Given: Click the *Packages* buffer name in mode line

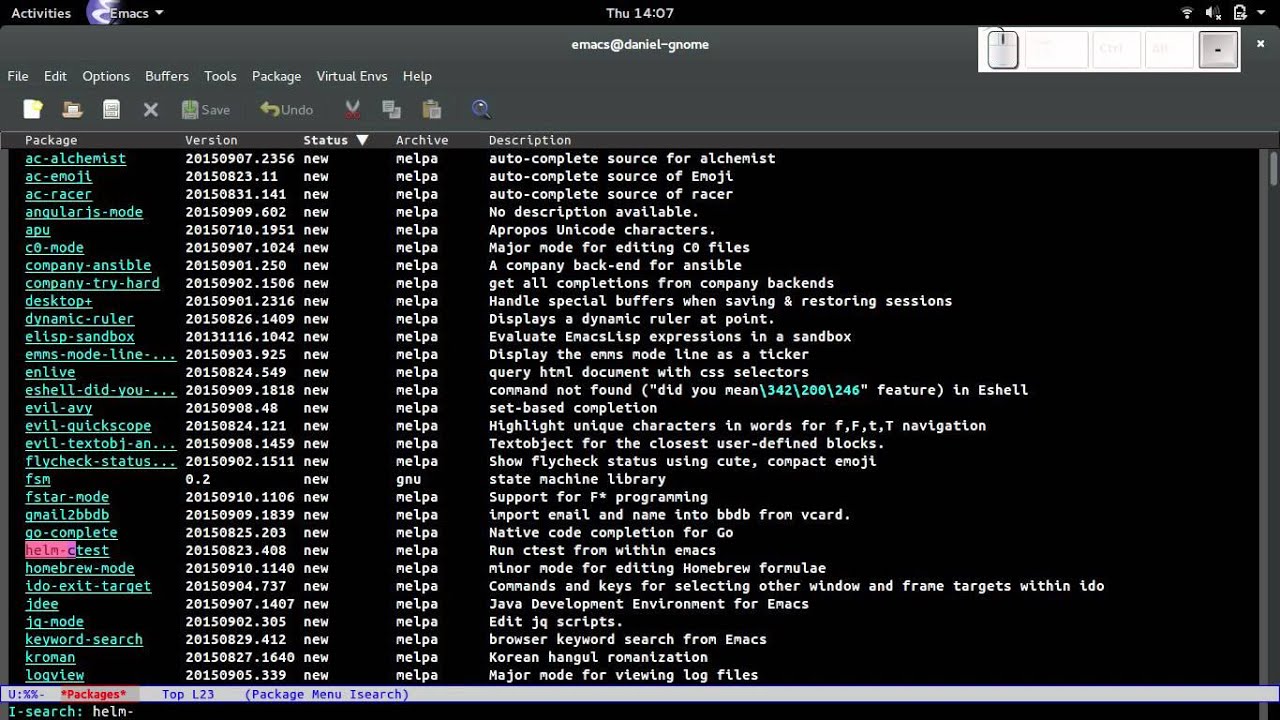Looking at the screenshot, I should coord(93,694).
